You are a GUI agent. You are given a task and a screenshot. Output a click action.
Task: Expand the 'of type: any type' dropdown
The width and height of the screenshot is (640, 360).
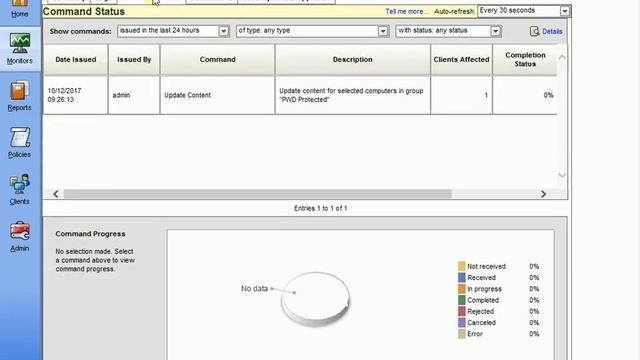tap(382, 31)
